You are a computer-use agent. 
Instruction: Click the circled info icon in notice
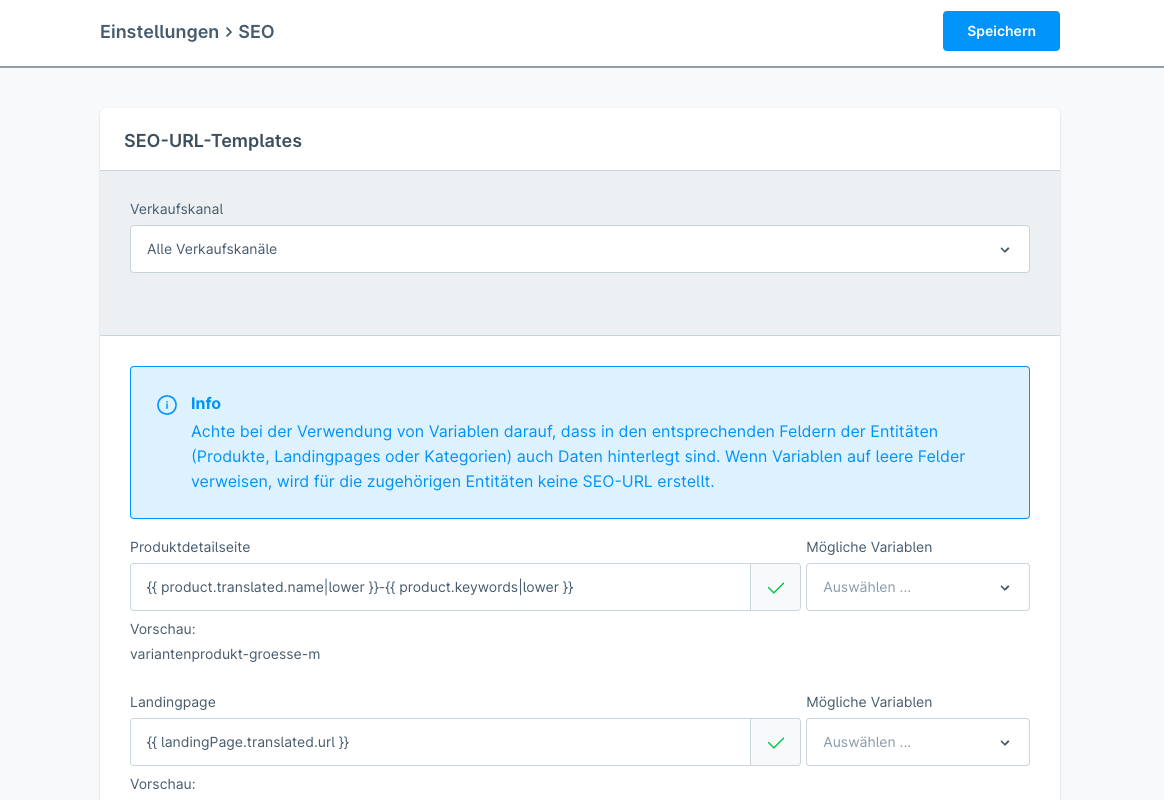coord(167,405)
